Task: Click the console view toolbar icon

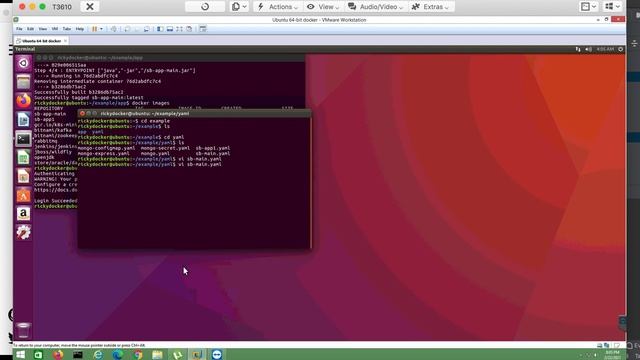Action: (x=203, y=29)
